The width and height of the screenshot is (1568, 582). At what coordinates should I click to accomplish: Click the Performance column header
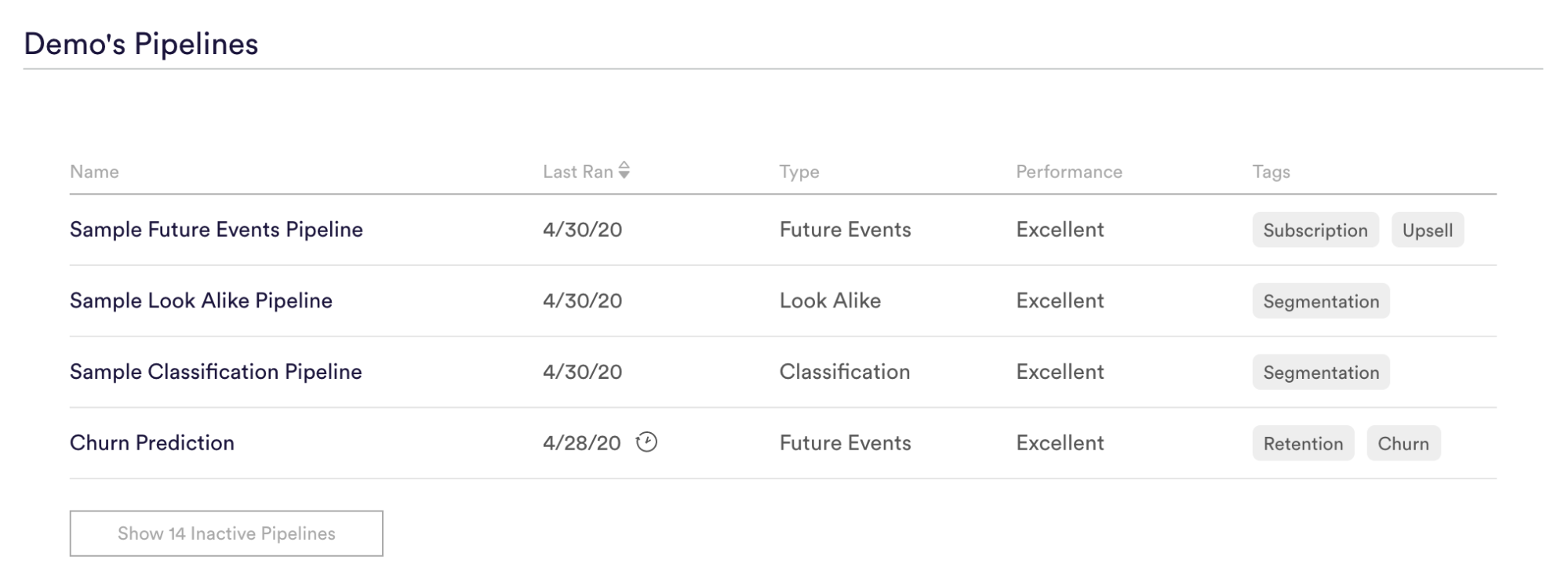coord(1068,172)
